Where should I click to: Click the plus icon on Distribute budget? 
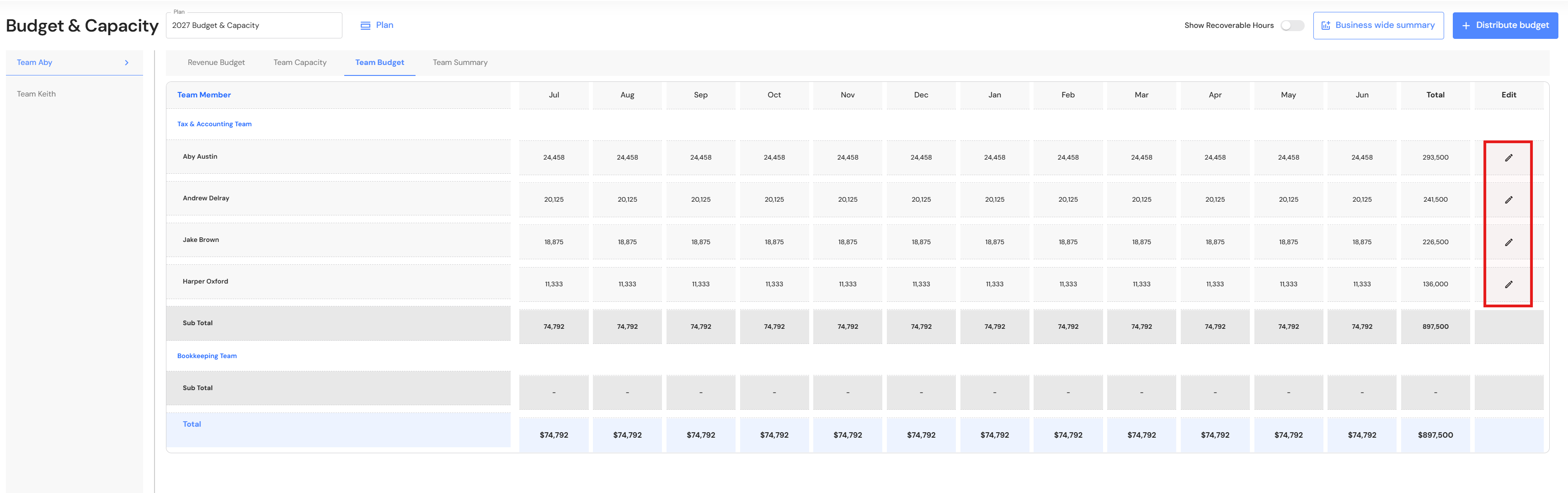[1466, 26]
